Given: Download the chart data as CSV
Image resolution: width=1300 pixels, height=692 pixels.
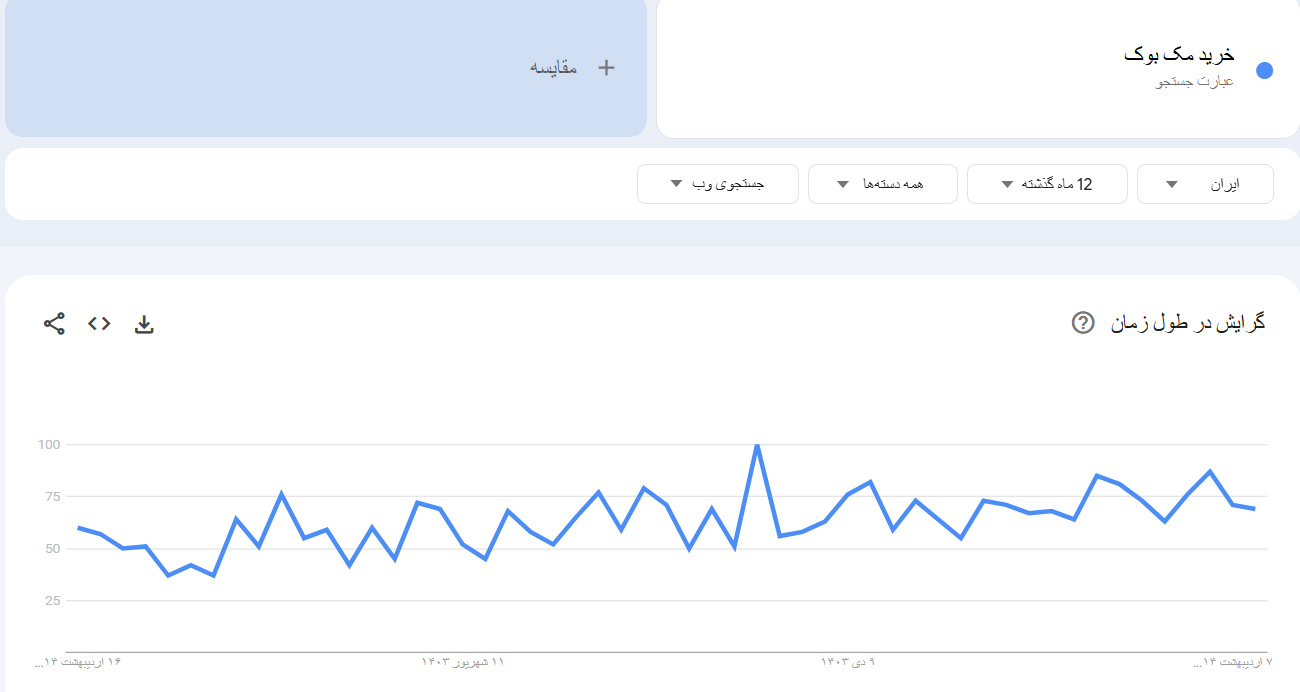Looking at the screenshot, I should tap(144, 324).
